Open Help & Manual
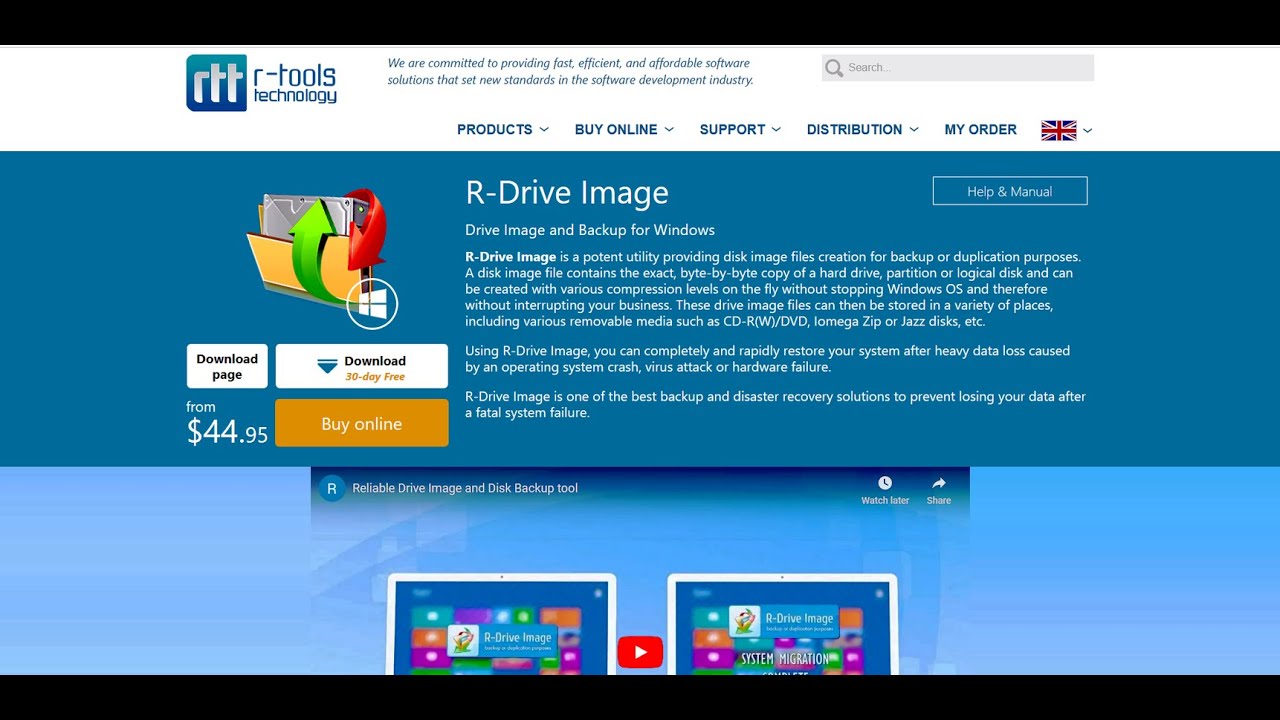The width and height of the screenshot is (1280, 720). [1010, 191]
